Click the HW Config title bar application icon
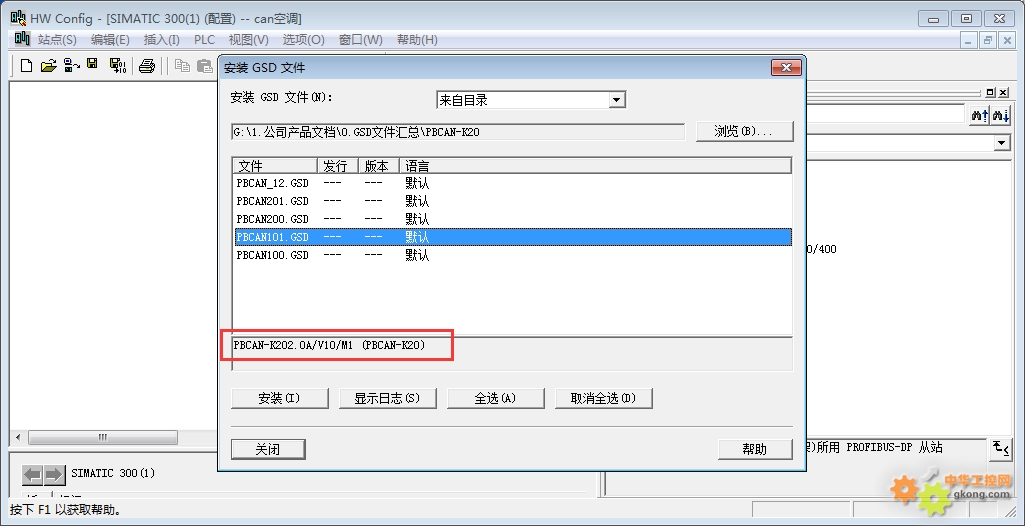Image resolution: width=1025 pixels, height=526 pixels. pos(18,18)
